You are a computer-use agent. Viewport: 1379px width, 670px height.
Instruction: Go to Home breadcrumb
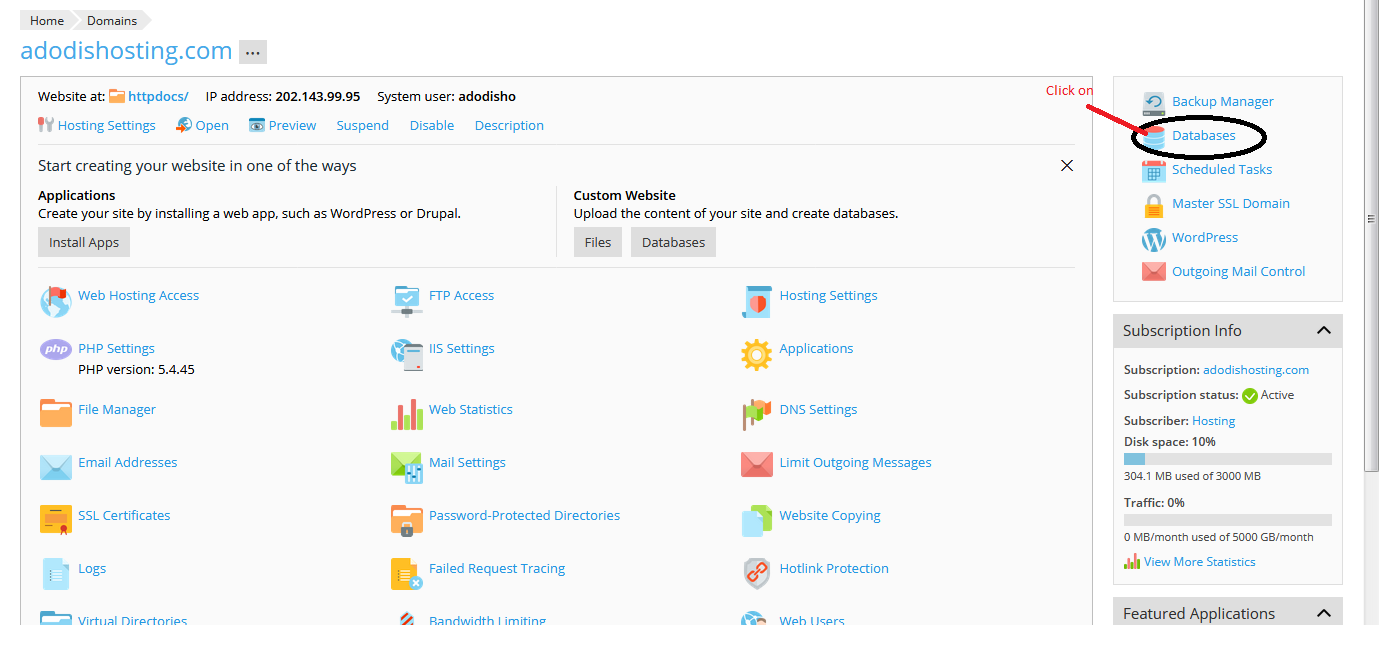tap(47, 20)
